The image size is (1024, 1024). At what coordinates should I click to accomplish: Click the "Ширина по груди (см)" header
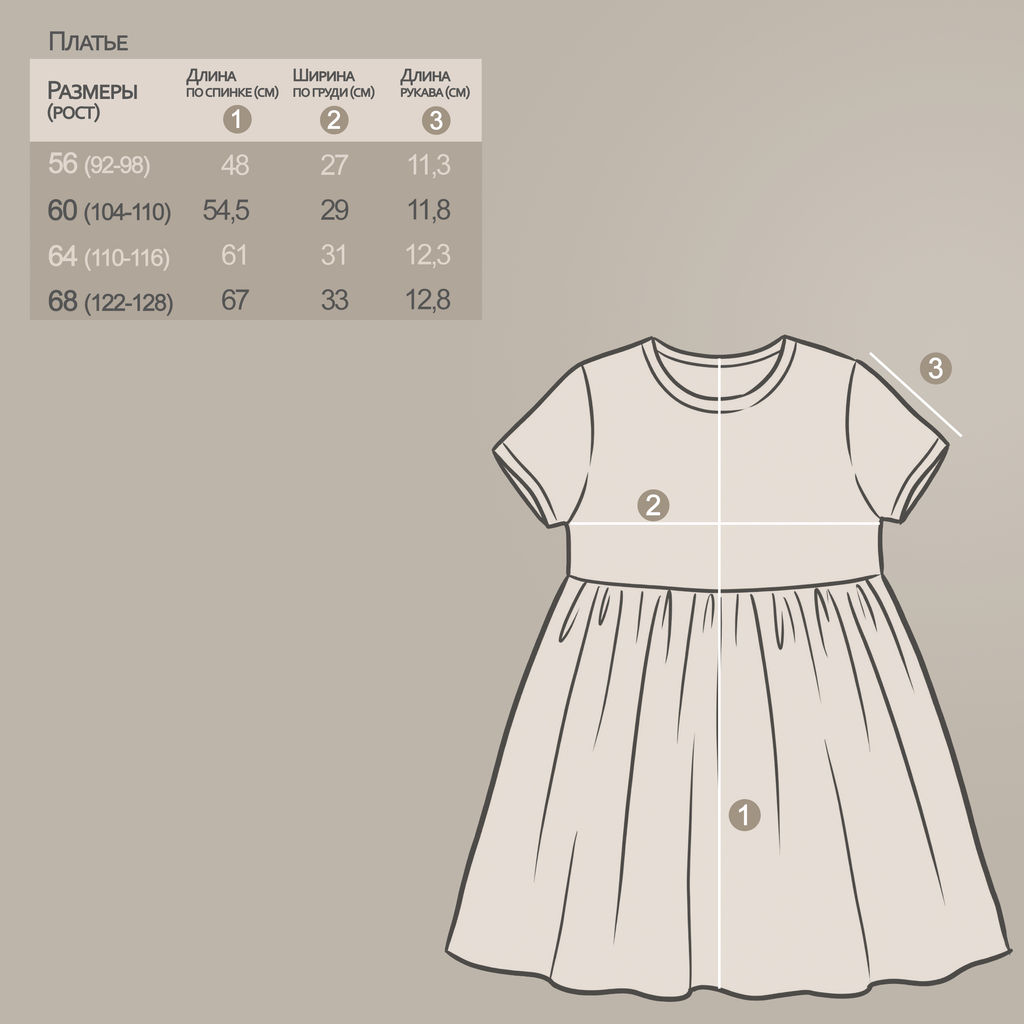coord(333,84)
